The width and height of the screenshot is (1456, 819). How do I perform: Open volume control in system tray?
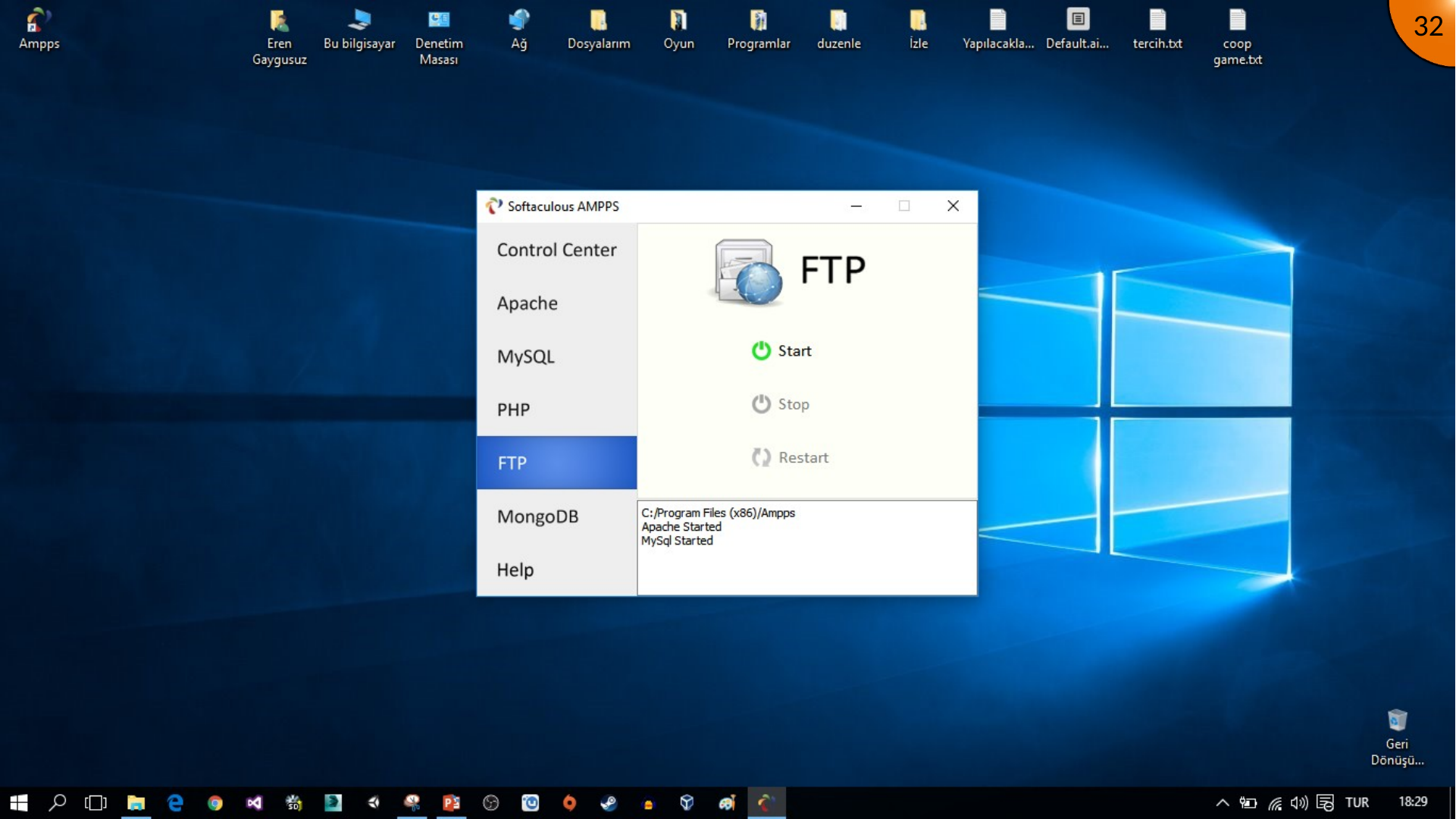coord(1299,802)
